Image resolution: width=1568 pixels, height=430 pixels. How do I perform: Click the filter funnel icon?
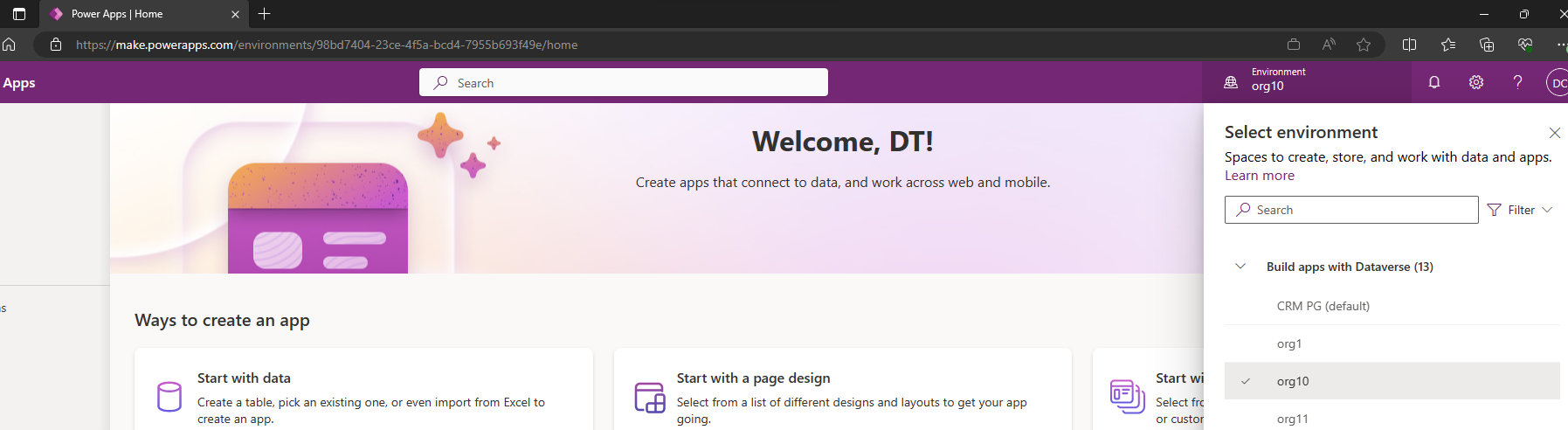tap(1495, 210)
